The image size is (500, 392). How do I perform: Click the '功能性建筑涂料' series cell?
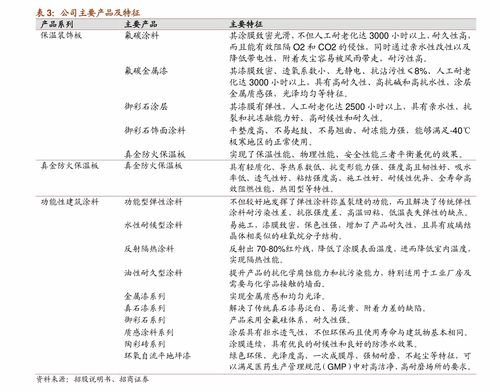(69, 202)
